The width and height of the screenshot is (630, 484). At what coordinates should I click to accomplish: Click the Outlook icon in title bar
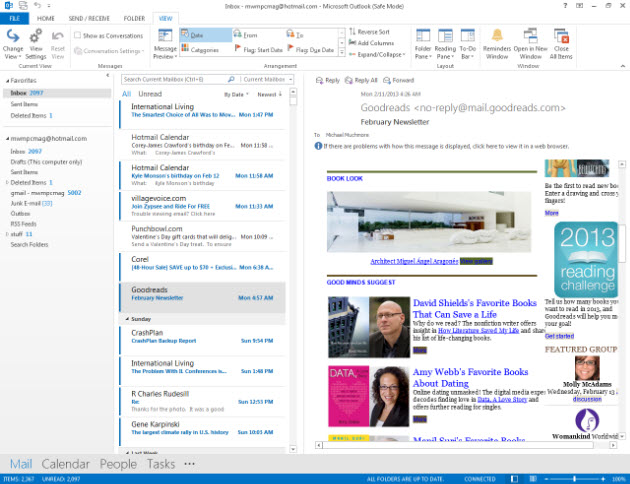[8, 5]
